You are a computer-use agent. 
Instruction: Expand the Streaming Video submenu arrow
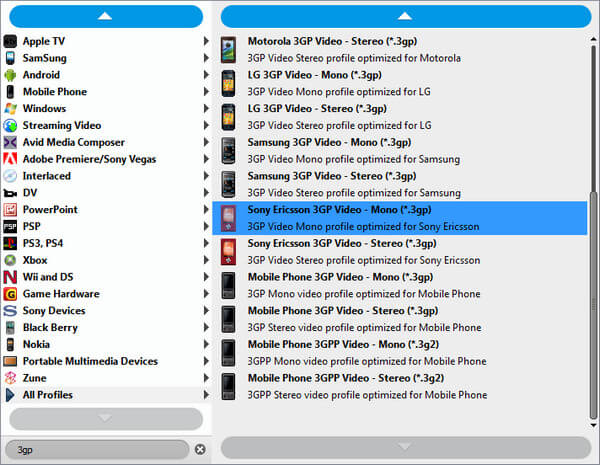coord(206,125)
